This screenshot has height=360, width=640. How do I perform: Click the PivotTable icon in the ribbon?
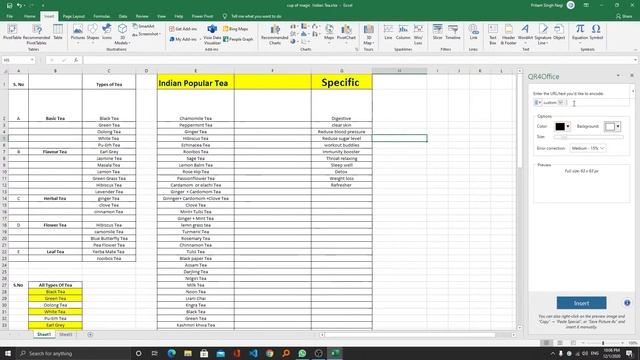coord(12,32)
